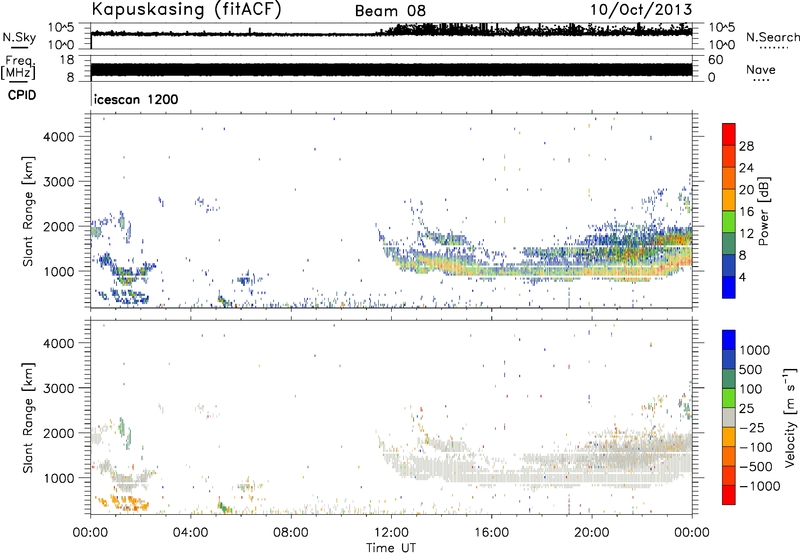Click the "18" frequency axis label
800x554 pixels.
66,60
